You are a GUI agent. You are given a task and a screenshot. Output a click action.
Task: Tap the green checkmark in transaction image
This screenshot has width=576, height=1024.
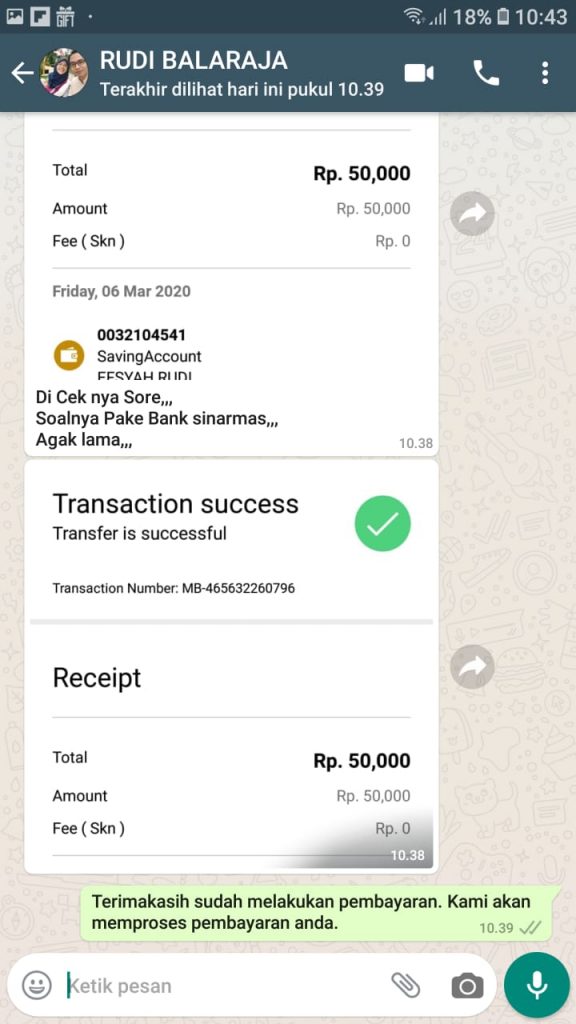point(383,524)
